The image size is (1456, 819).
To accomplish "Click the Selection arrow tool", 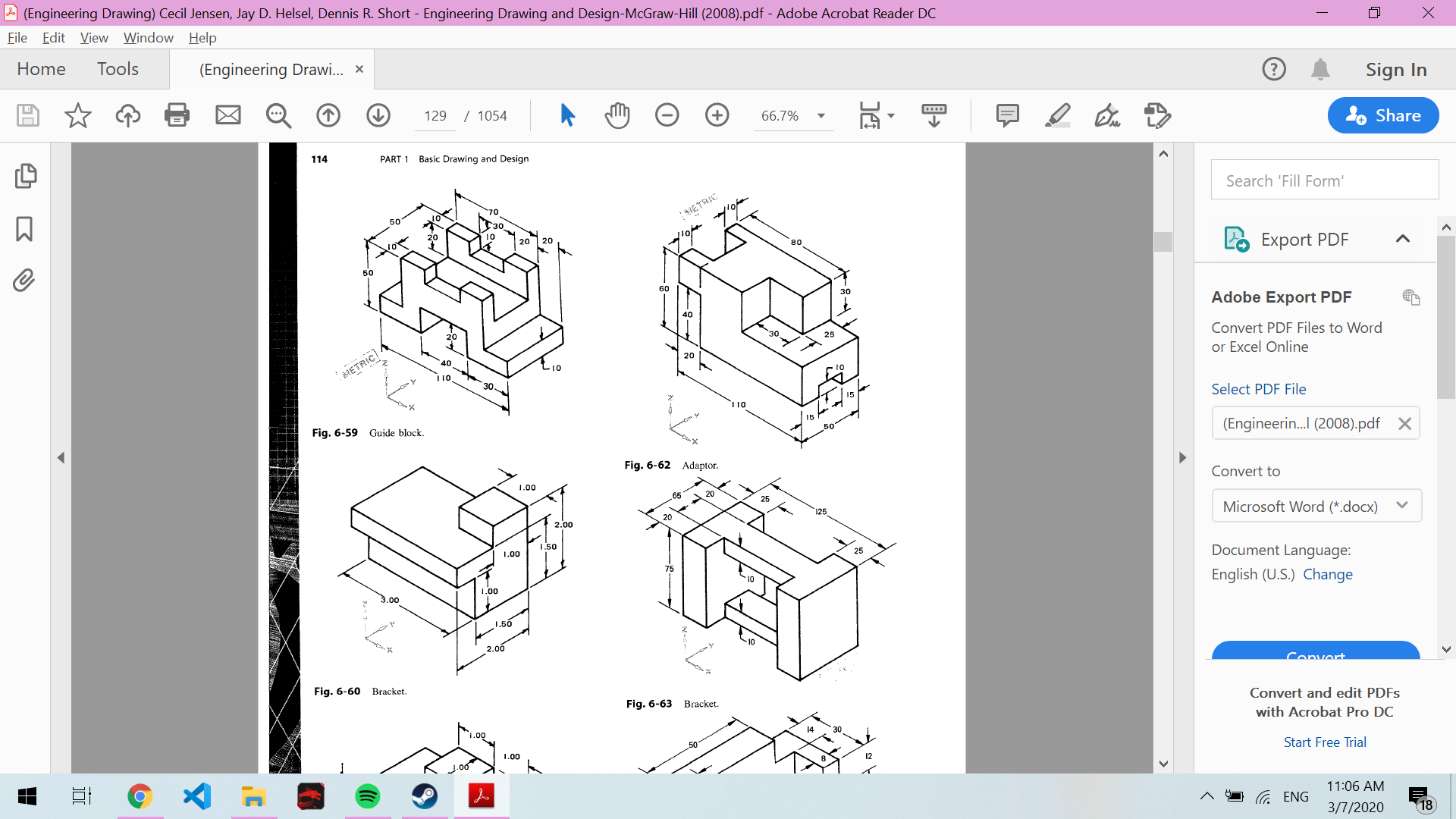I will (567, 115).
